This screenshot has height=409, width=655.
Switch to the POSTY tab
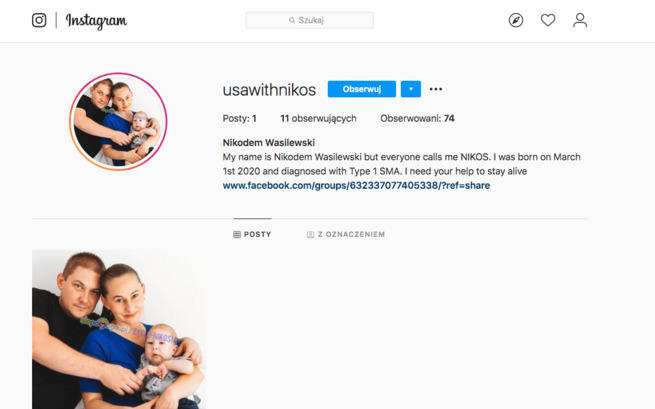(252, 234)
